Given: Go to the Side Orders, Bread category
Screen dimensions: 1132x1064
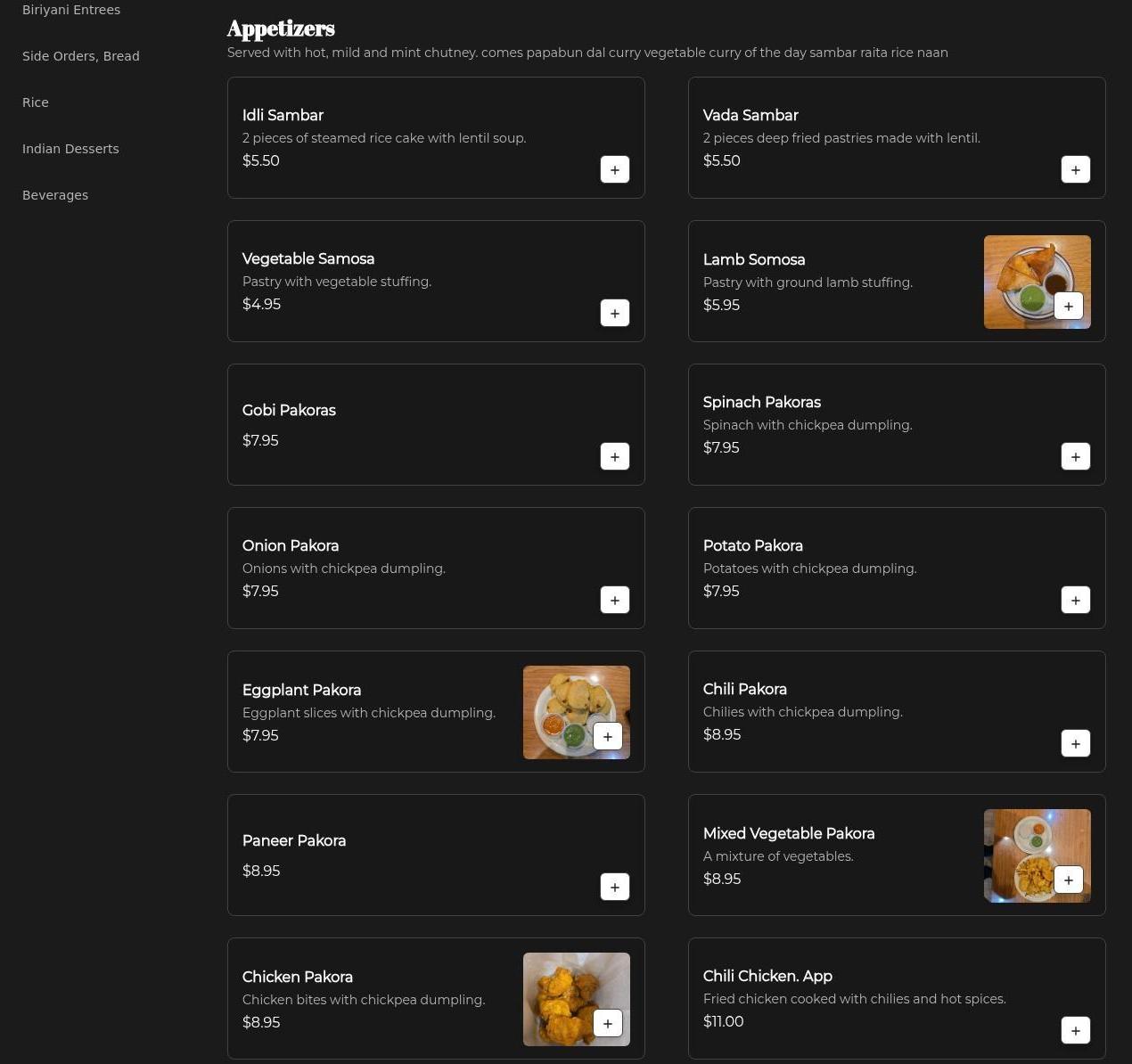Looking at the screenshot, I should (81, 56).
